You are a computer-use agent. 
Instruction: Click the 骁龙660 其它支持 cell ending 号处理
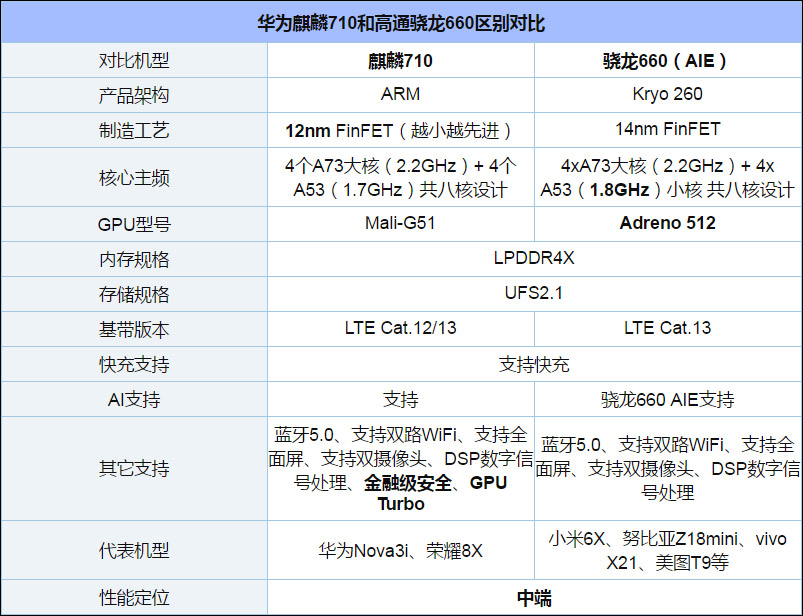[667, 469]
